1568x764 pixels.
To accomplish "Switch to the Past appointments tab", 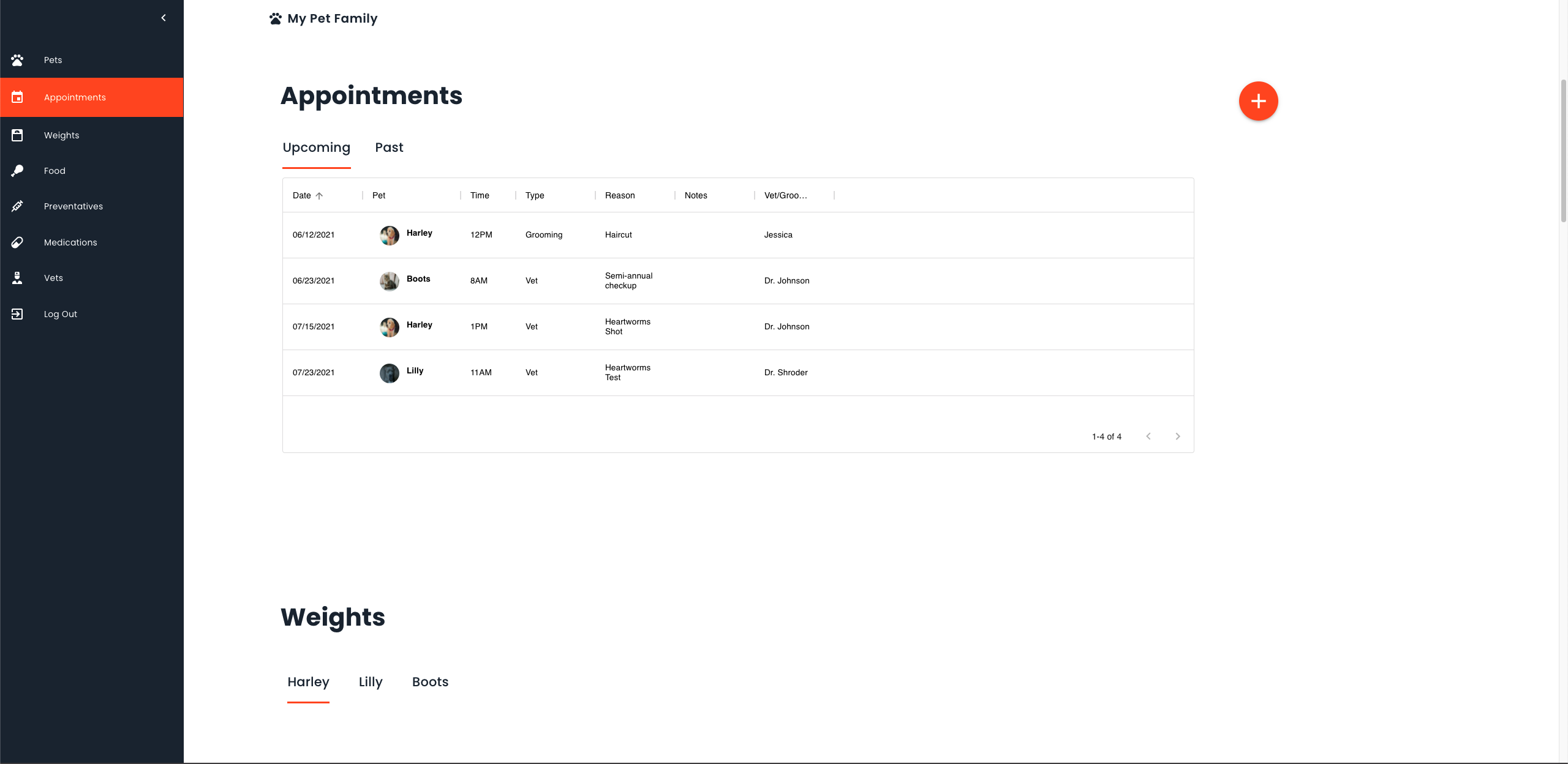I will (389, 148).
